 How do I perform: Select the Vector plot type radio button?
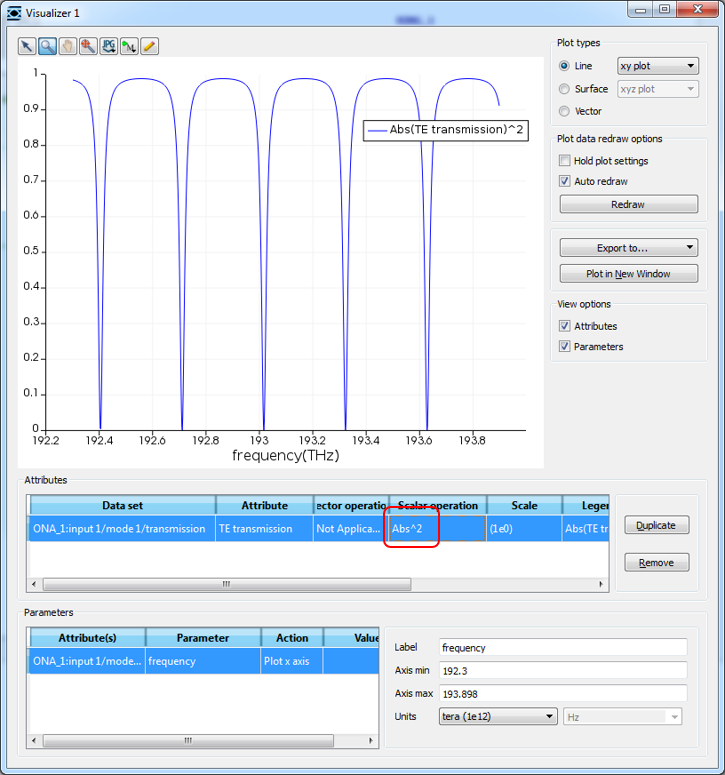pos(564,111)
